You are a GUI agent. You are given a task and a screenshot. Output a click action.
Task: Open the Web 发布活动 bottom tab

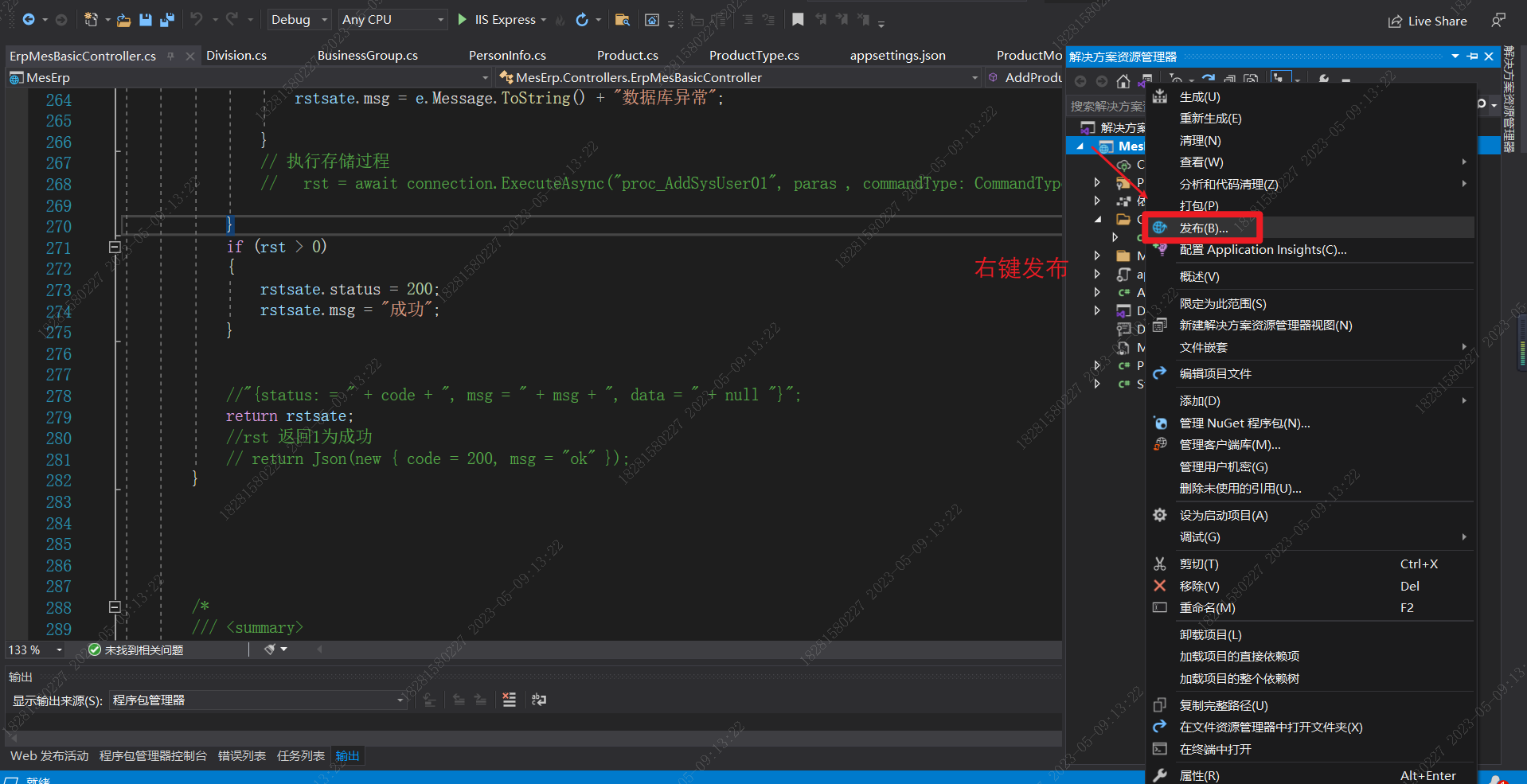click(x=49, y=756)
